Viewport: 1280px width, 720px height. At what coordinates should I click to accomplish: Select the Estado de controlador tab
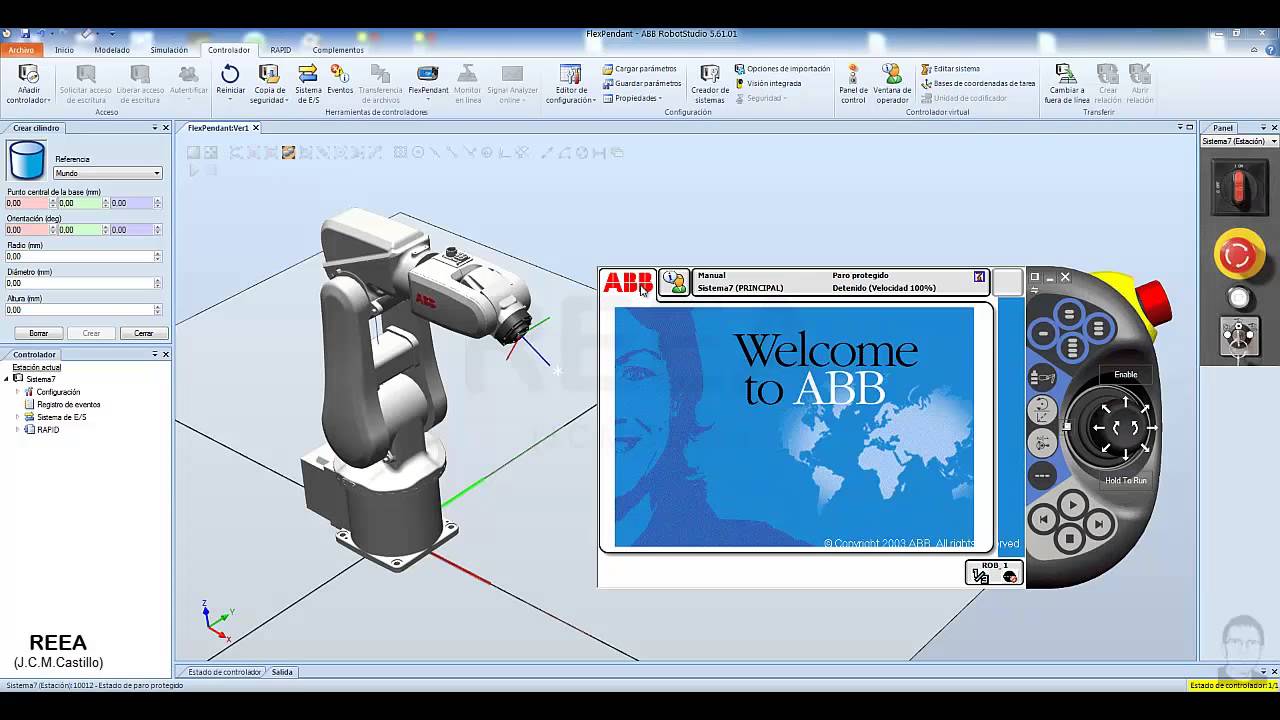click(225, 672)
